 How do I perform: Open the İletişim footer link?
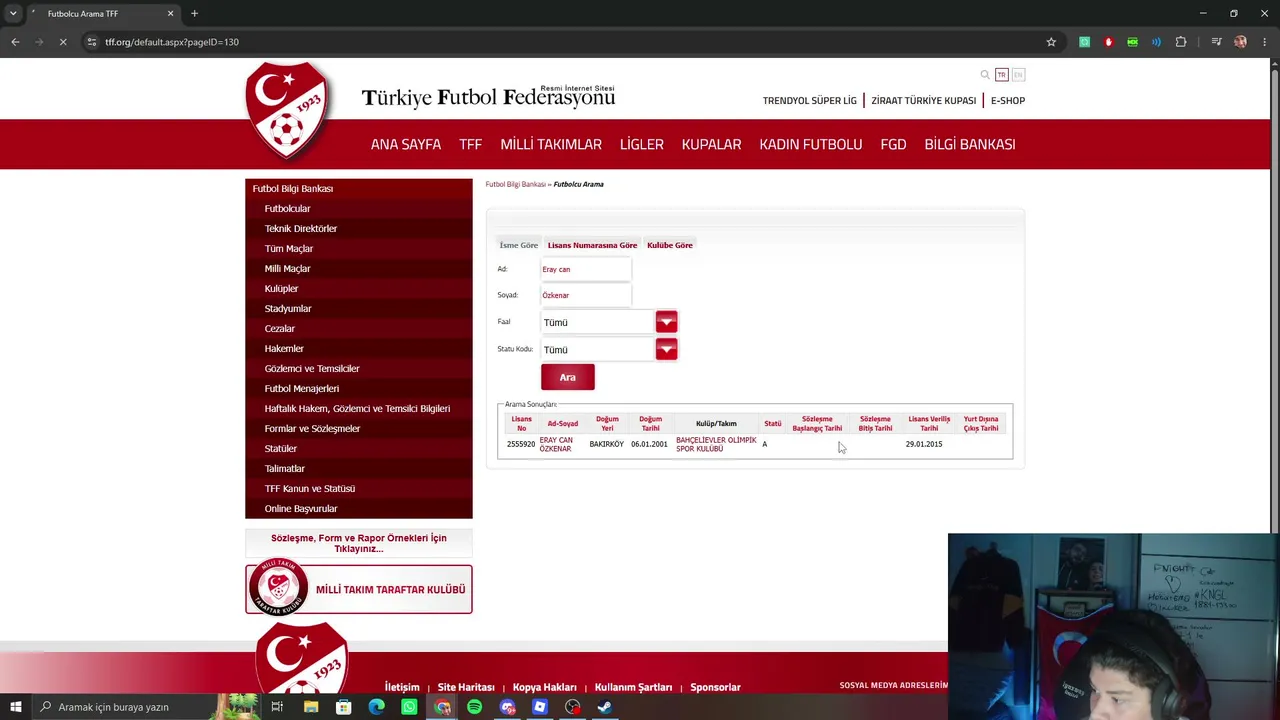point(402,687)
